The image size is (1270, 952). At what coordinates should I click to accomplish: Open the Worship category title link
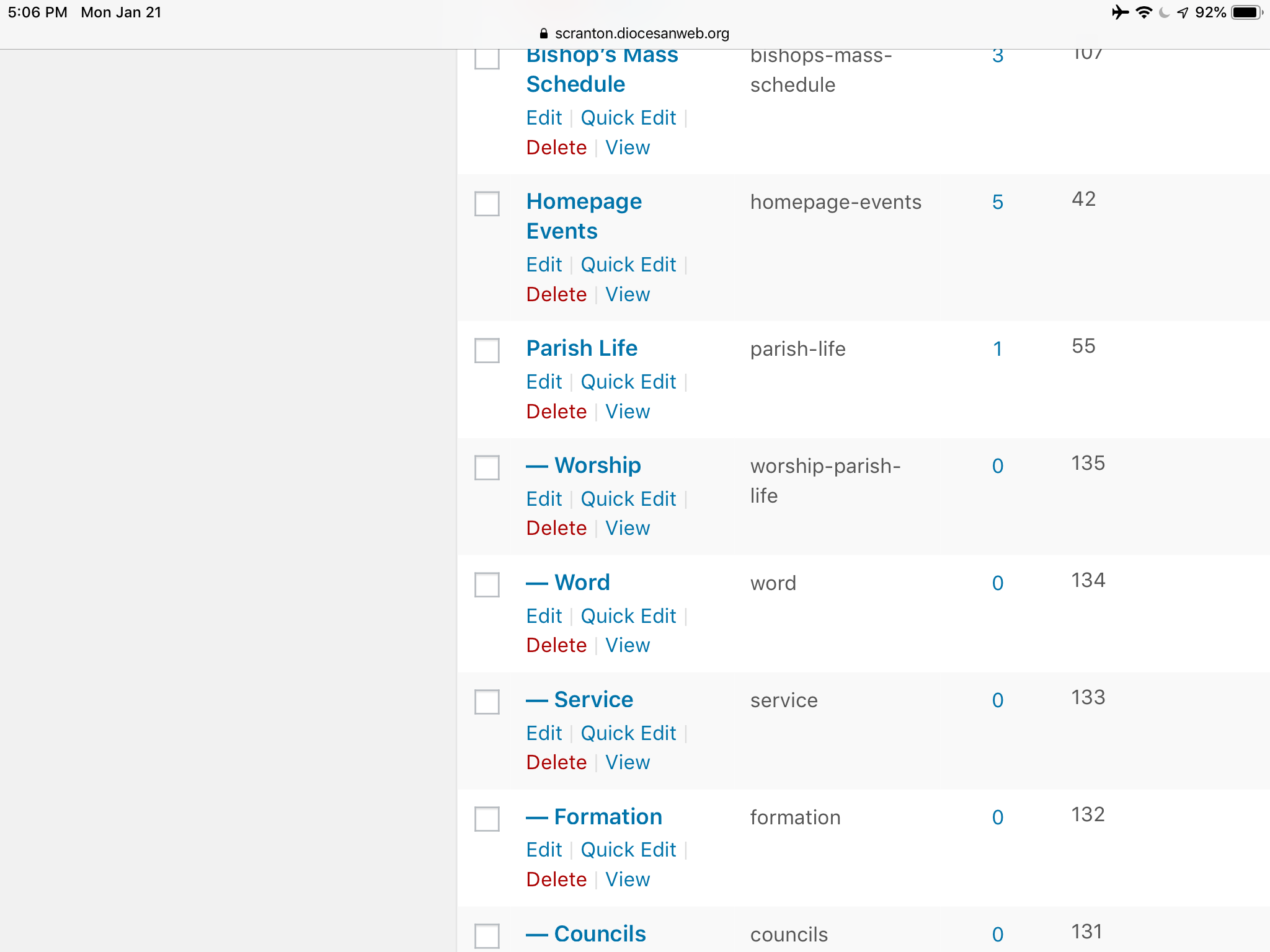[x=597, y=465]
